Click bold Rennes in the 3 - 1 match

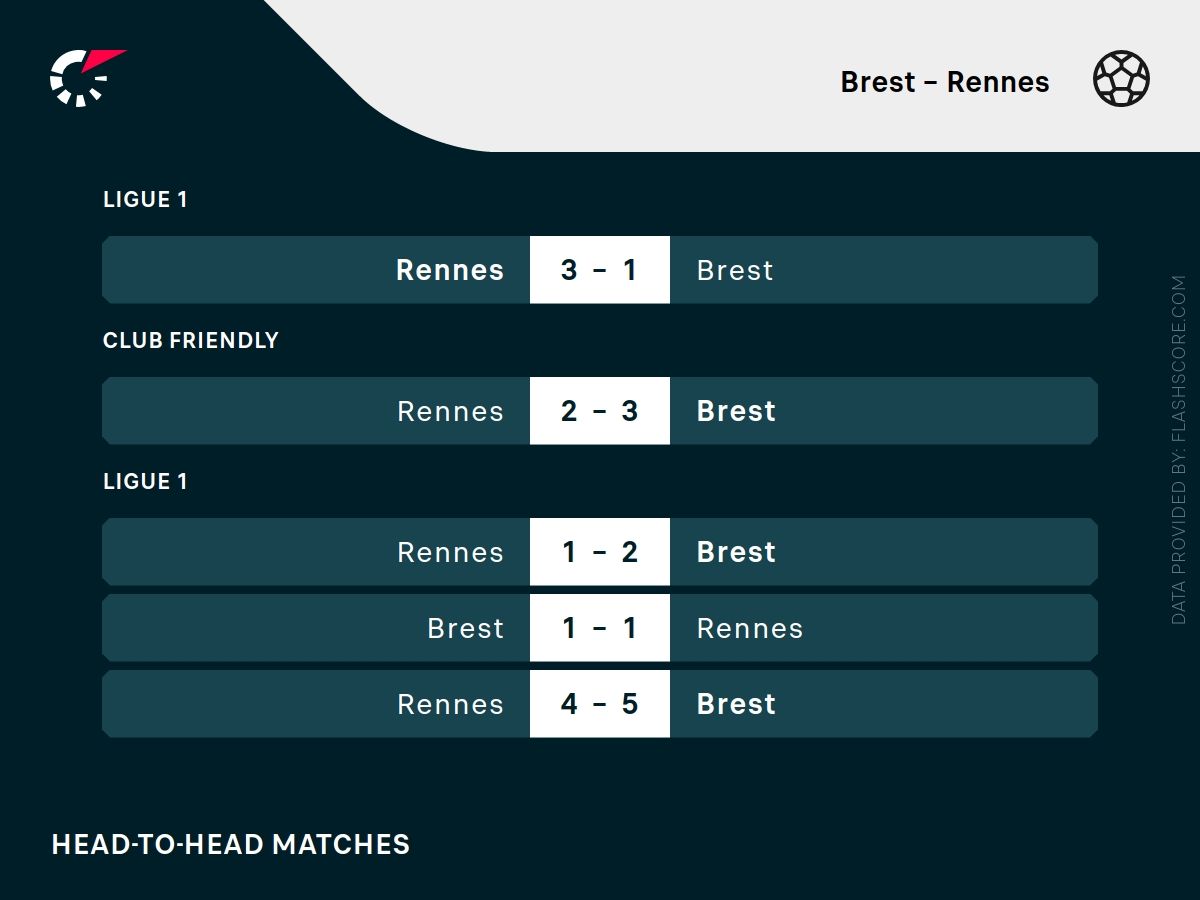(450, 270)
